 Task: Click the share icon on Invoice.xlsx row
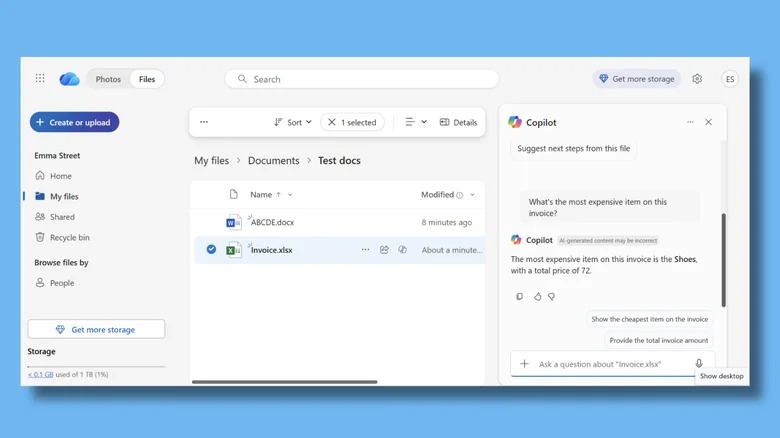point(384,250)
